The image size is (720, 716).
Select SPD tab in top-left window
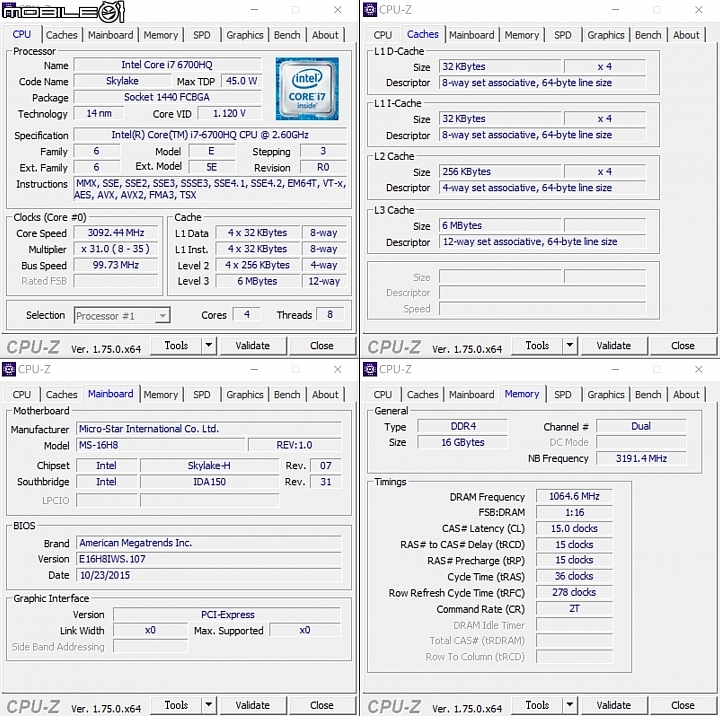coord(202,35)
